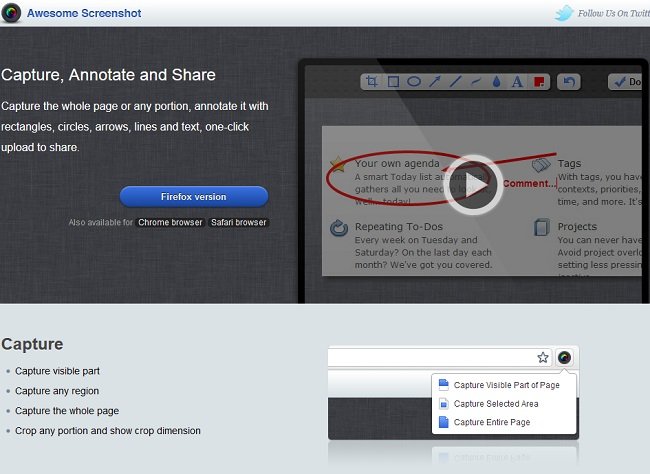
Task: Select the Crop tool in annotation toolbar
Action: 372,81
